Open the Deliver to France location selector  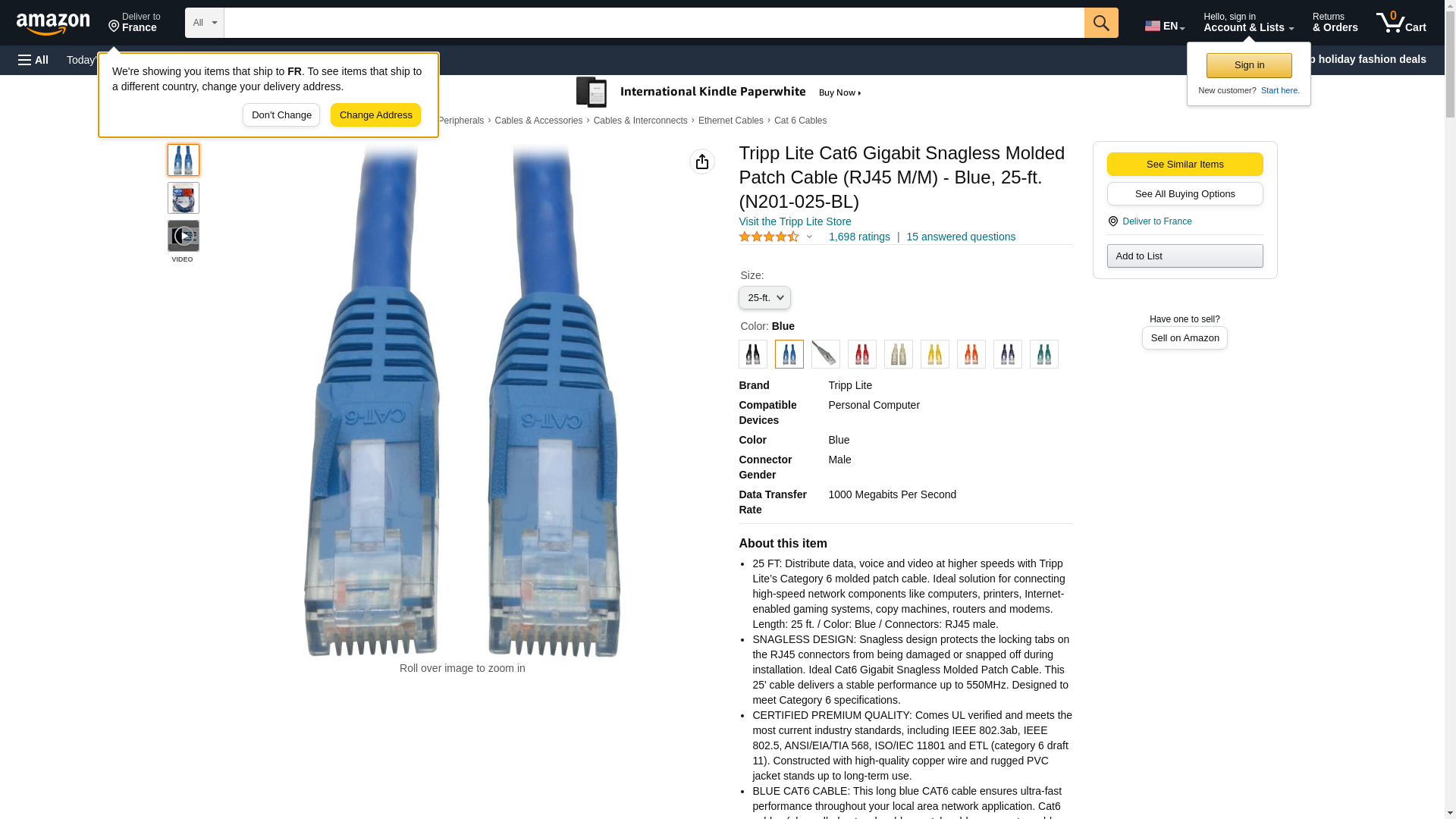pos(134,23)
